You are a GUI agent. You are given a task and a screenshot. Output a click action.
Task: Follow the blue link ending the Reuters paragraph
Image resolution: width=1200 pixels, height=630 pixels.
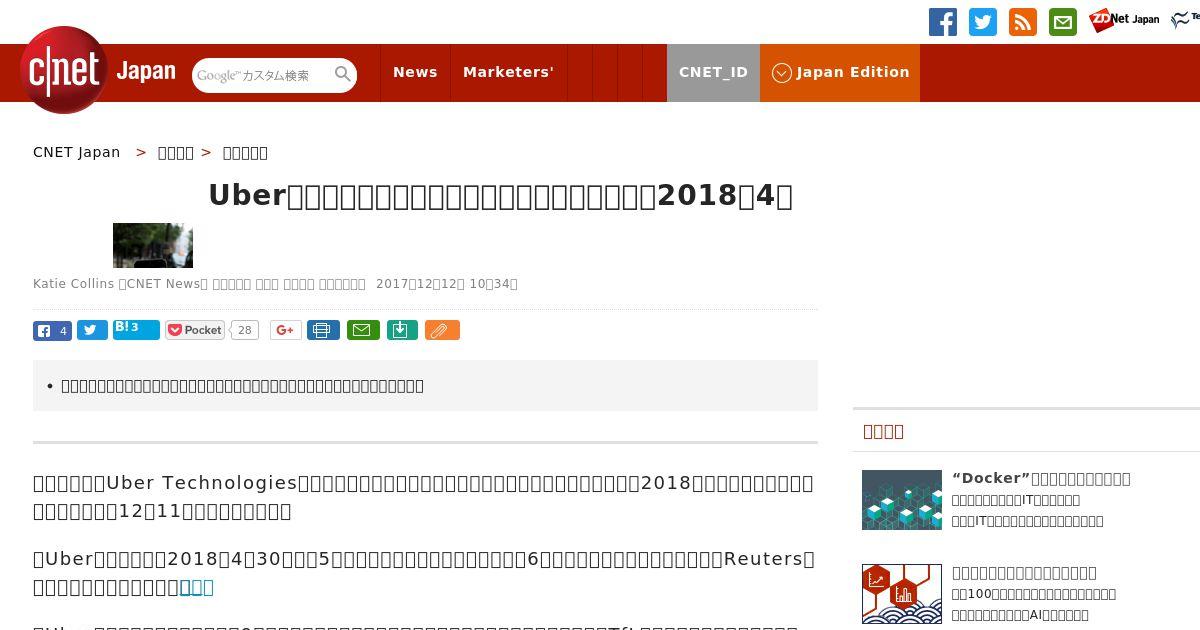[196, 587]
